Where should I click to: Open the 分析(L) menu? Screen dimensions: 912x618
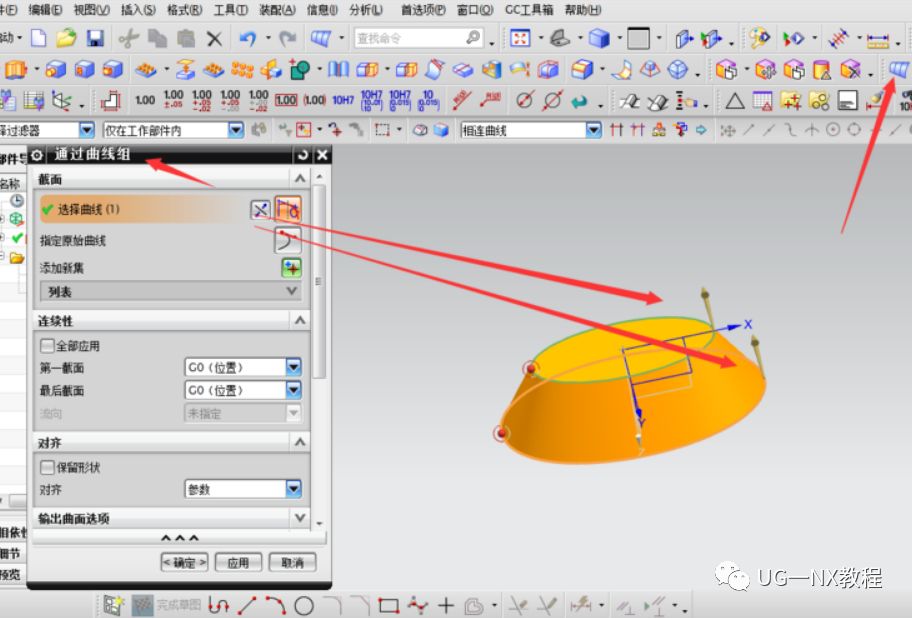pyautogui.click(x=366, y=9)
